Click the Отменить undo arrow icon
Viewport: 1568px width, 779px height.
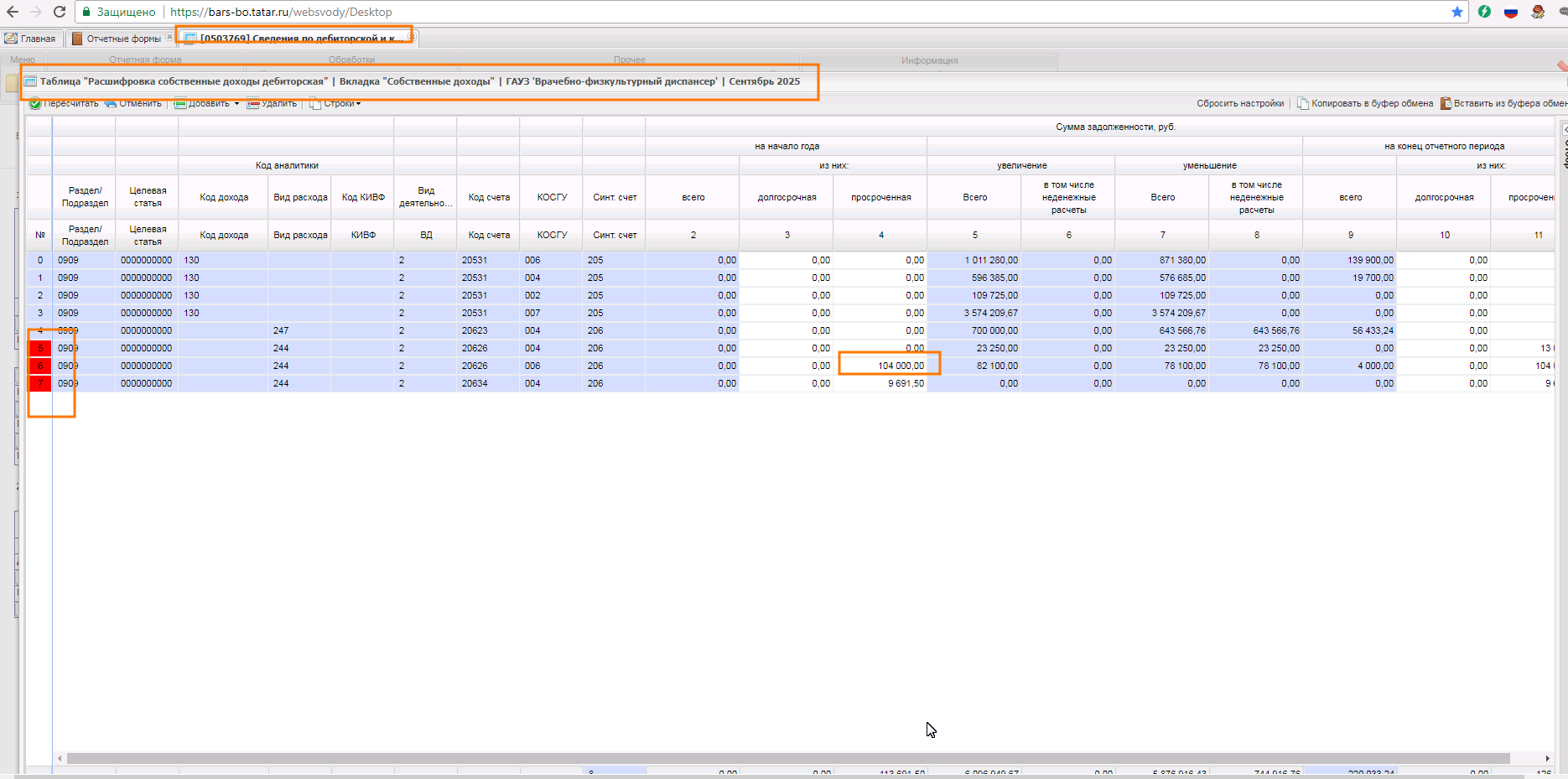[110, 104]
